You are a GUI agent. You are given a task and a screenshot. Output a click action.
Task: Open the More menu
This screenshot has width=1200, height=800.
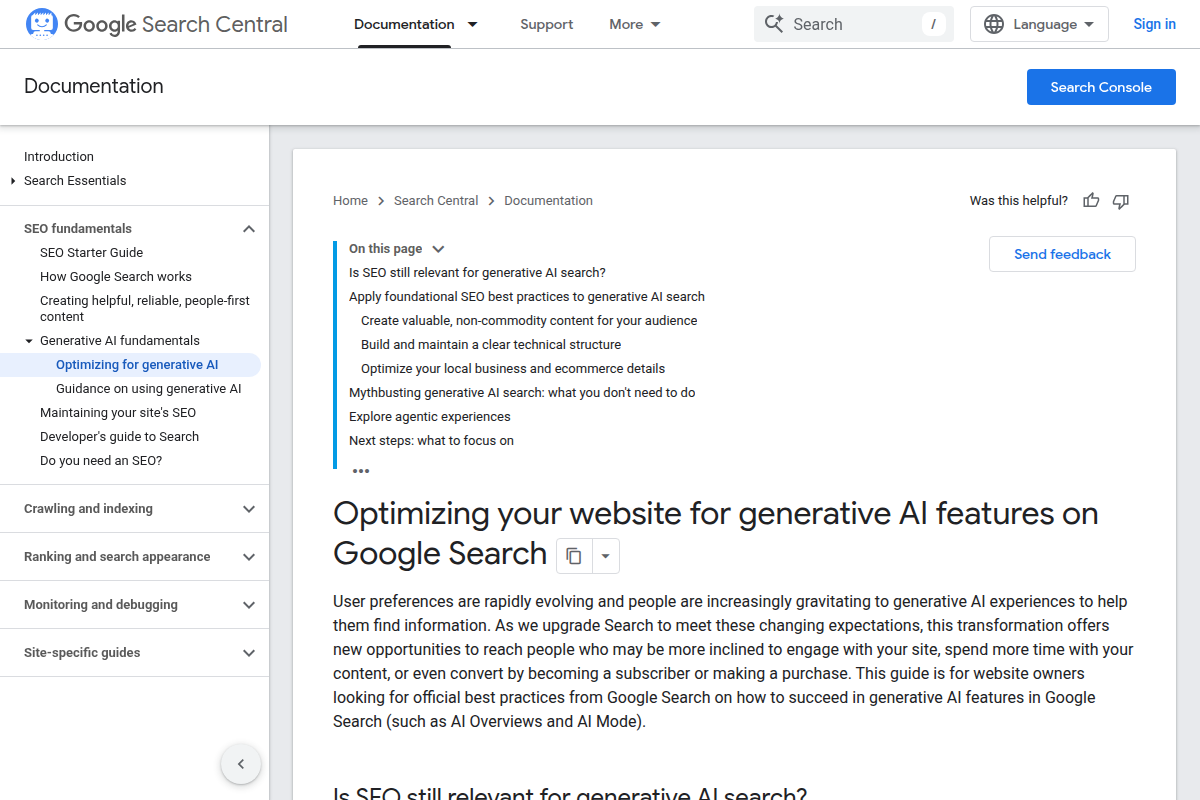pos(635,24)
